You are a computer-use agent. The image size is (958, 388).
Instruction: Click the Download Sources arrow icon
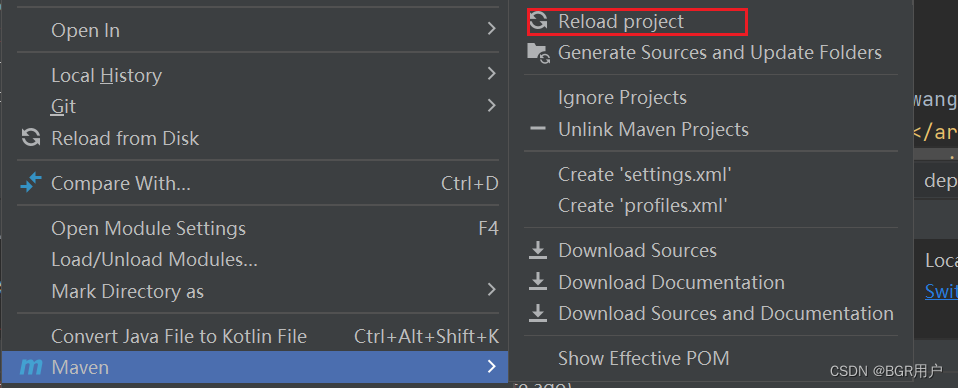tap(538, 250)
